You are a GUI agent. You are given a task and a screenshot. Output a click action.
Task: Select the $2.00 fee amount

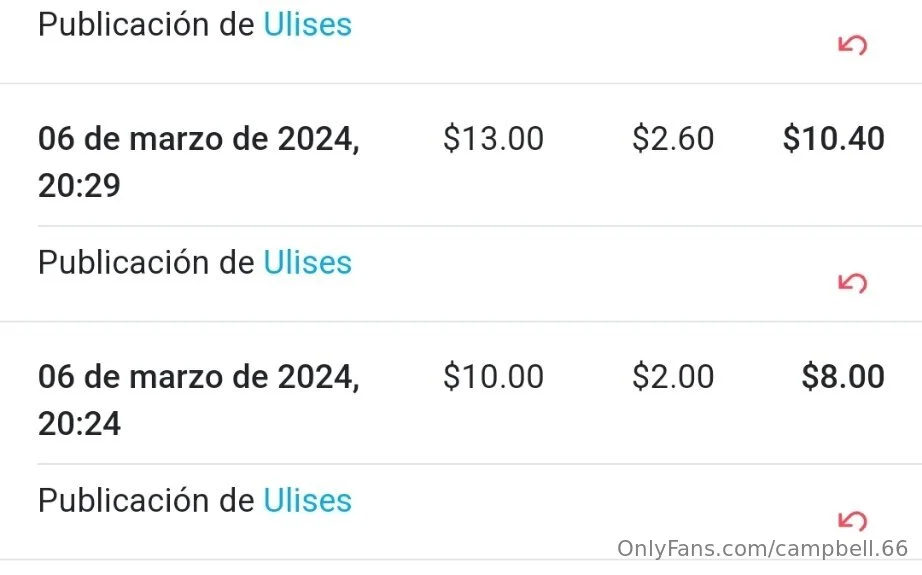click(x=673, y=377)
